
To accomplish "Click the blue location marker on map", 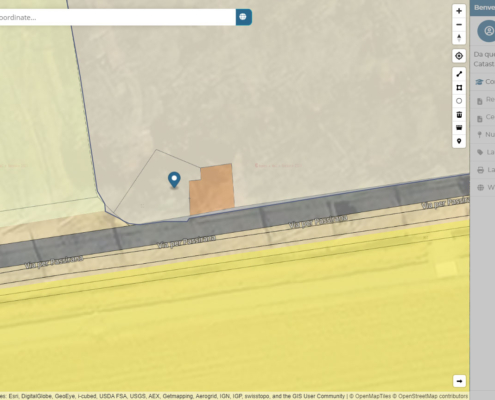I will click(174, 180).
